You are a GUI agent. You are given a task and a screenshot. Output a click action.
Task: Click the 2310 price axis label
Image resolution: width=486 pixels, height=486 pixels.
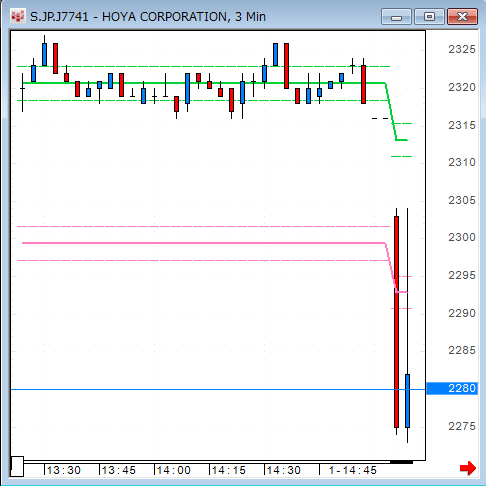pos(462,162)
